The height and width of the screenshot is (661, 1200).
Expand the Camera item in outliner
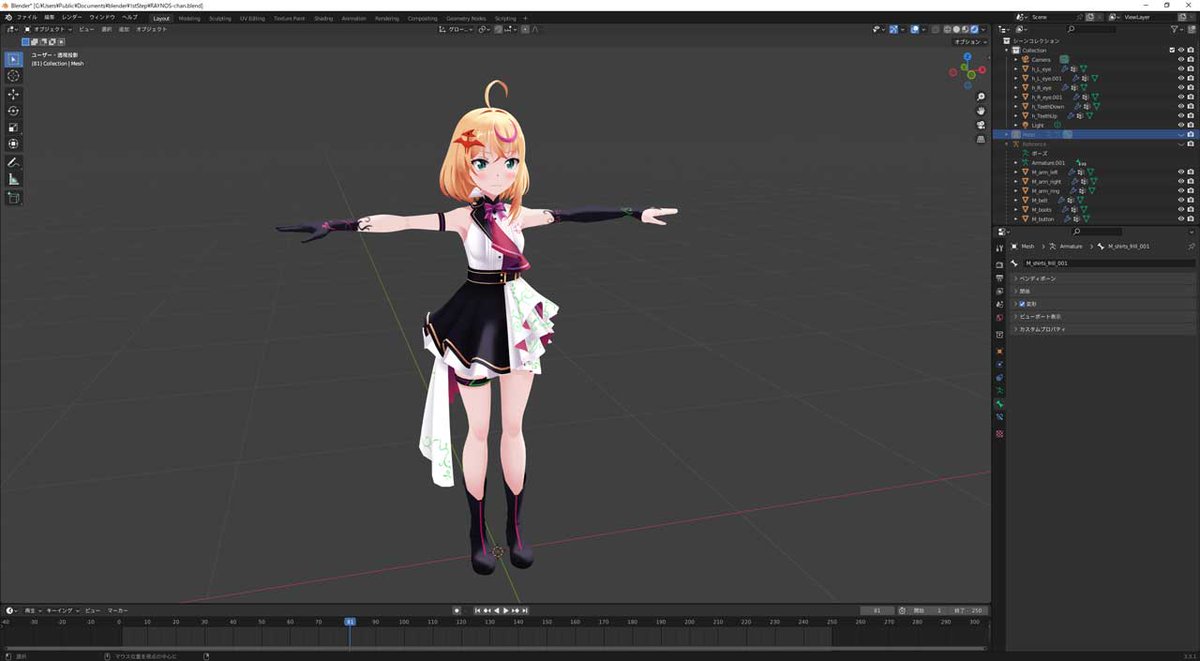(x=1016, y=59)
